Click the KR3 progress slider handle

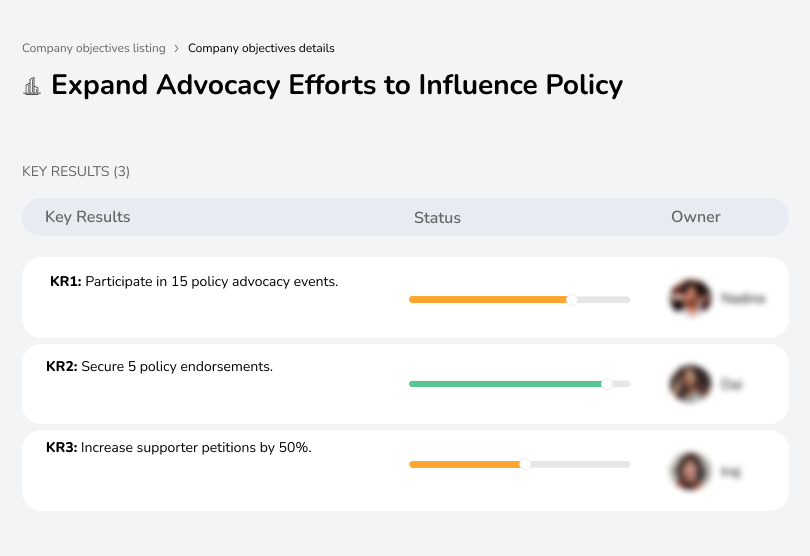click(x=525, y=464)
